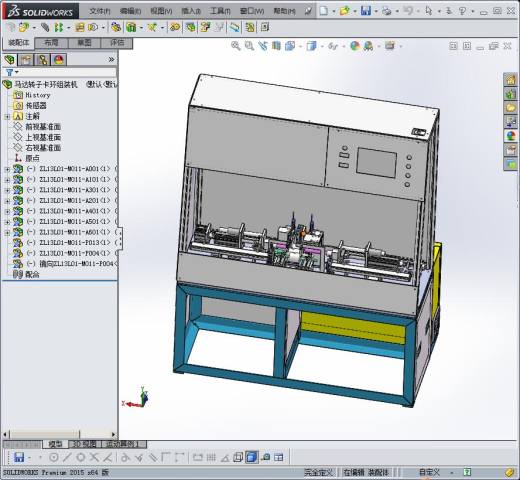Expand the 注解 annotations node

tap(7, 116)
